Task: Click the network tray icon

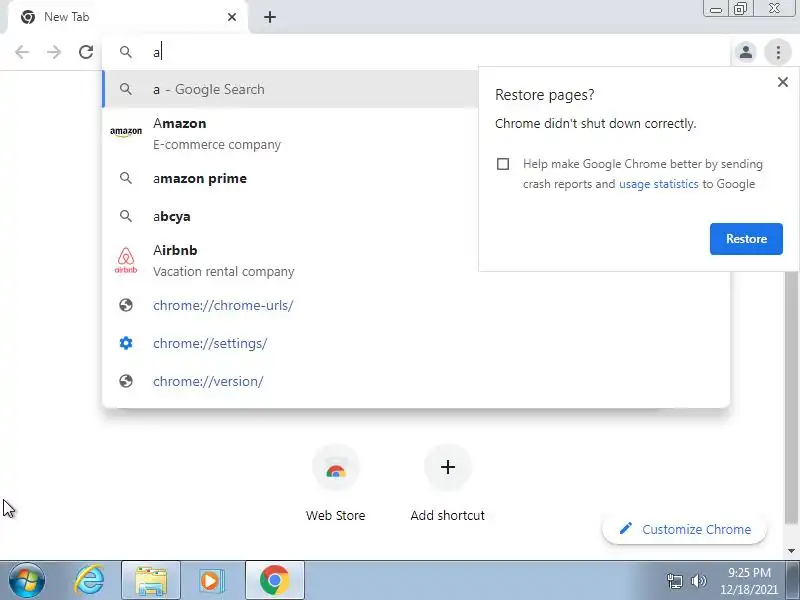Action: point(674,581)
